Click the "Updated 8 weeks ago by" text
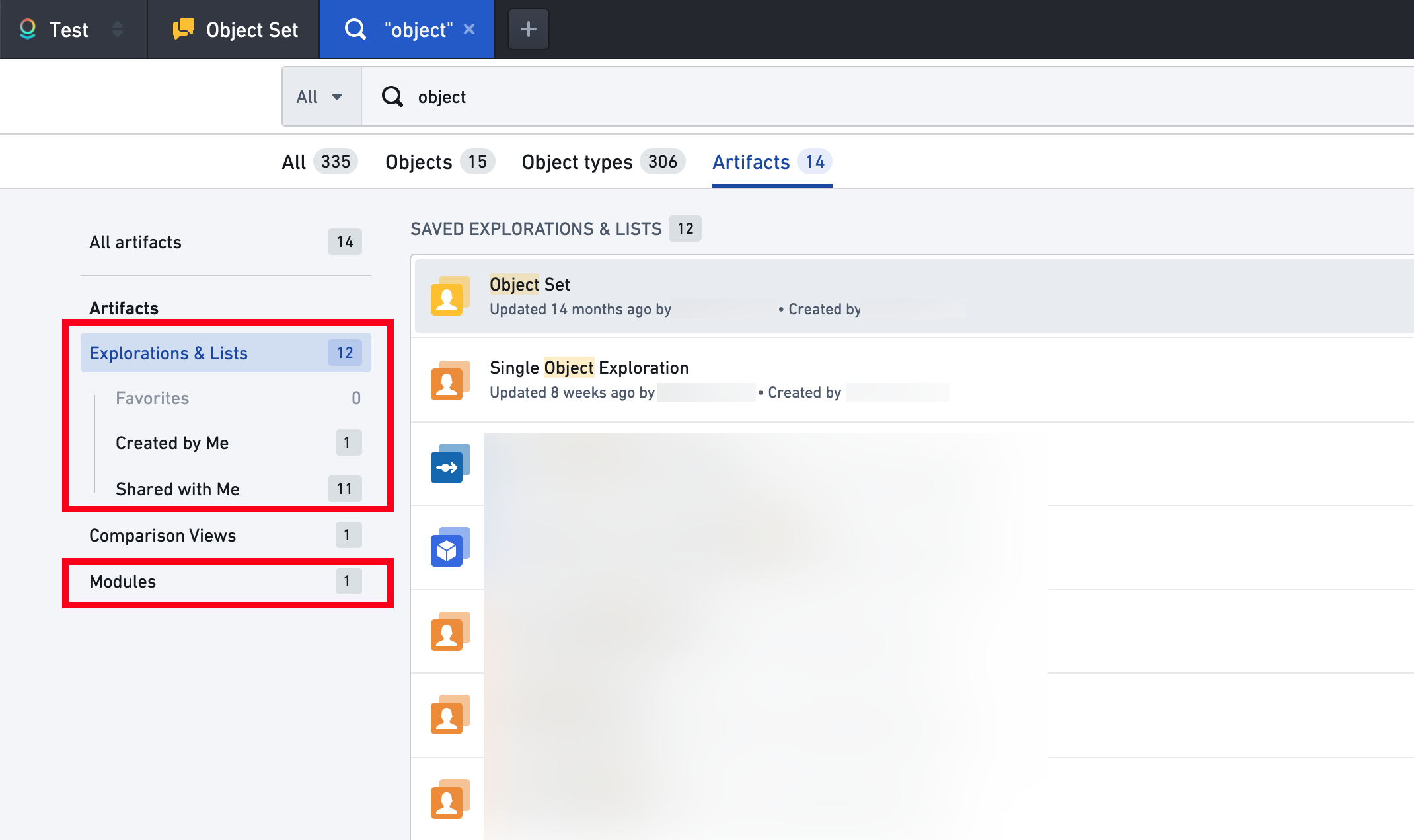Viewport: 1414px width, 840px height. point(572,393)
